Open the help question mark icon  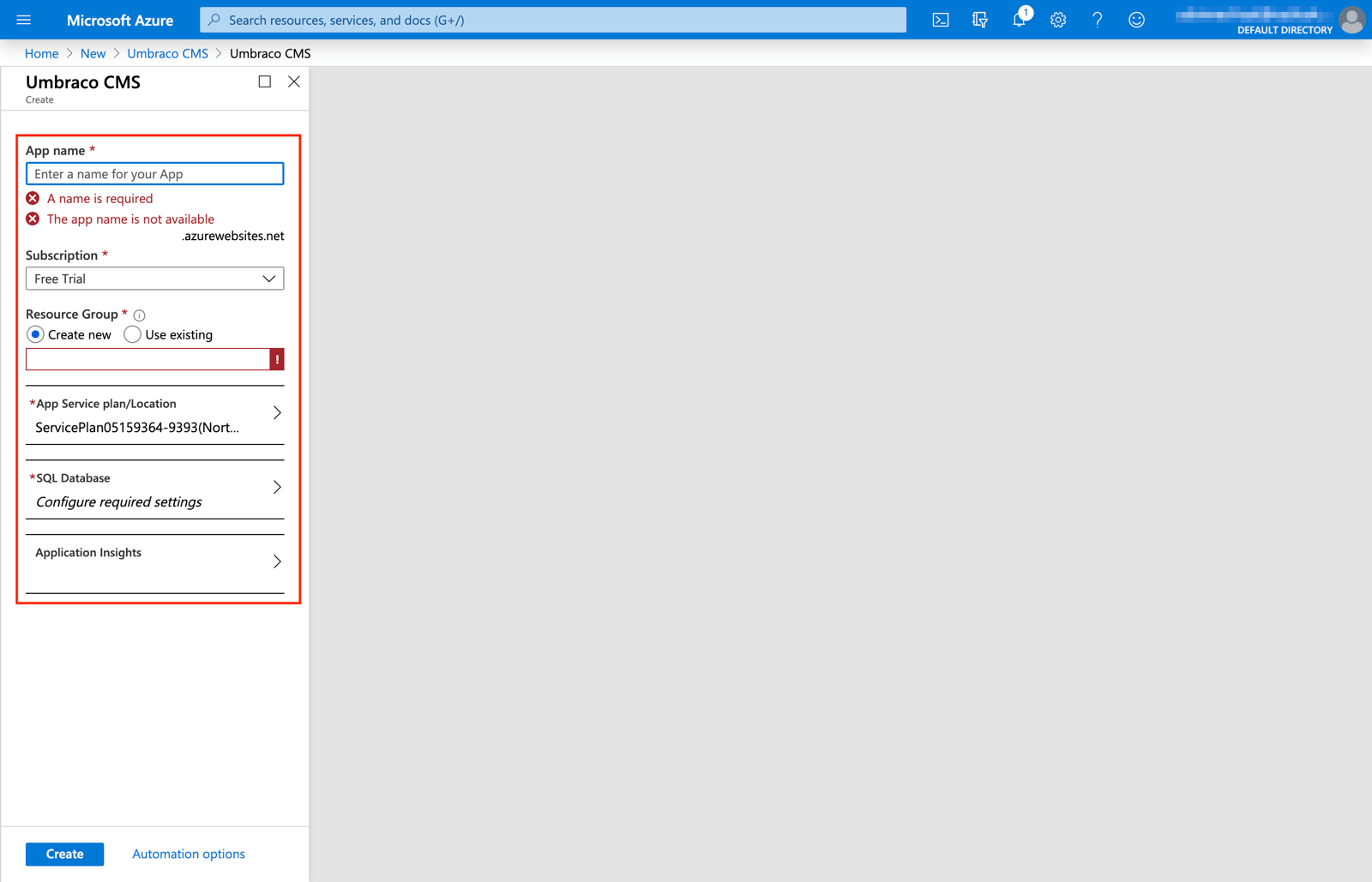pyautogui.click(x=1098, y=20)
